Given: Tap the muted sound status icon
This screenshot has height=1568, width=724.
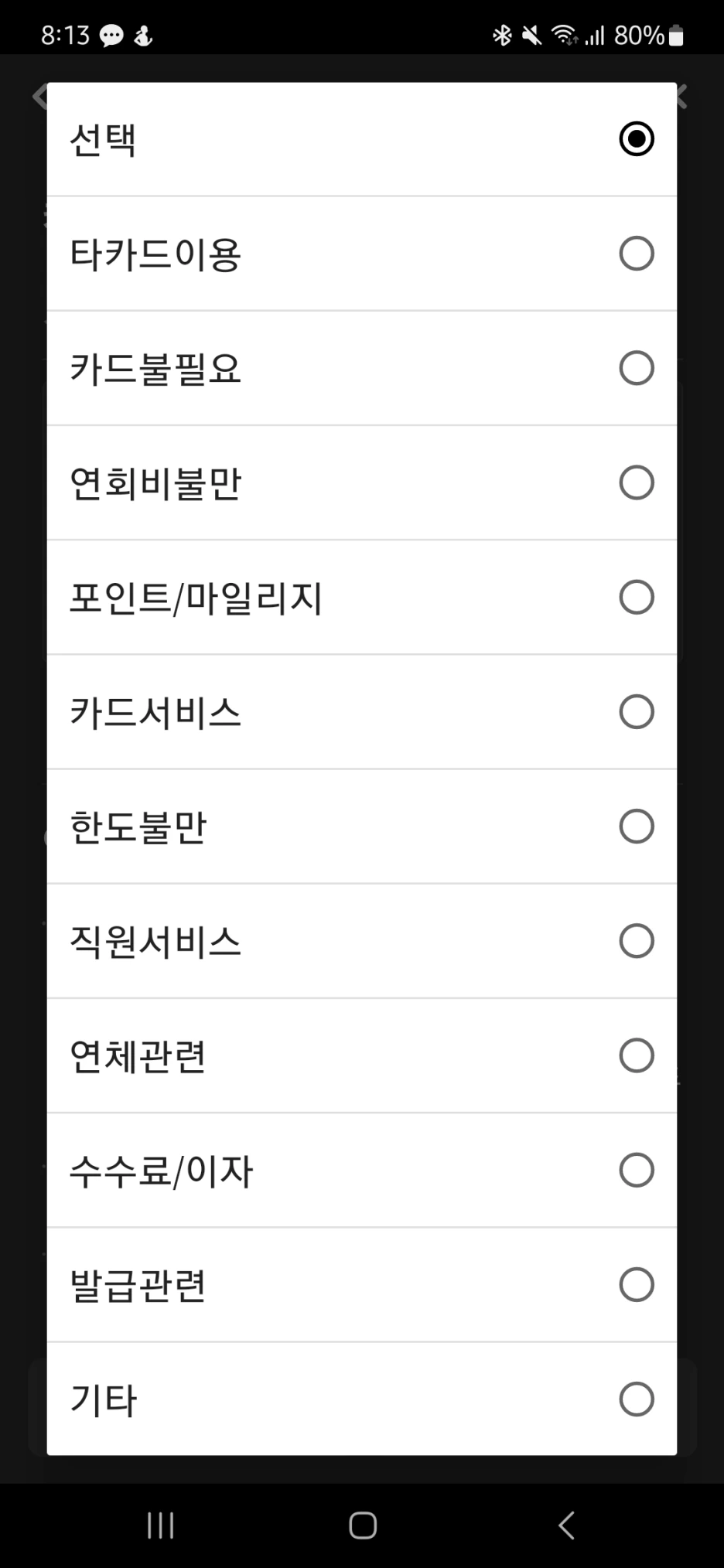Looking at the screenshot, I should pos(531,36).
